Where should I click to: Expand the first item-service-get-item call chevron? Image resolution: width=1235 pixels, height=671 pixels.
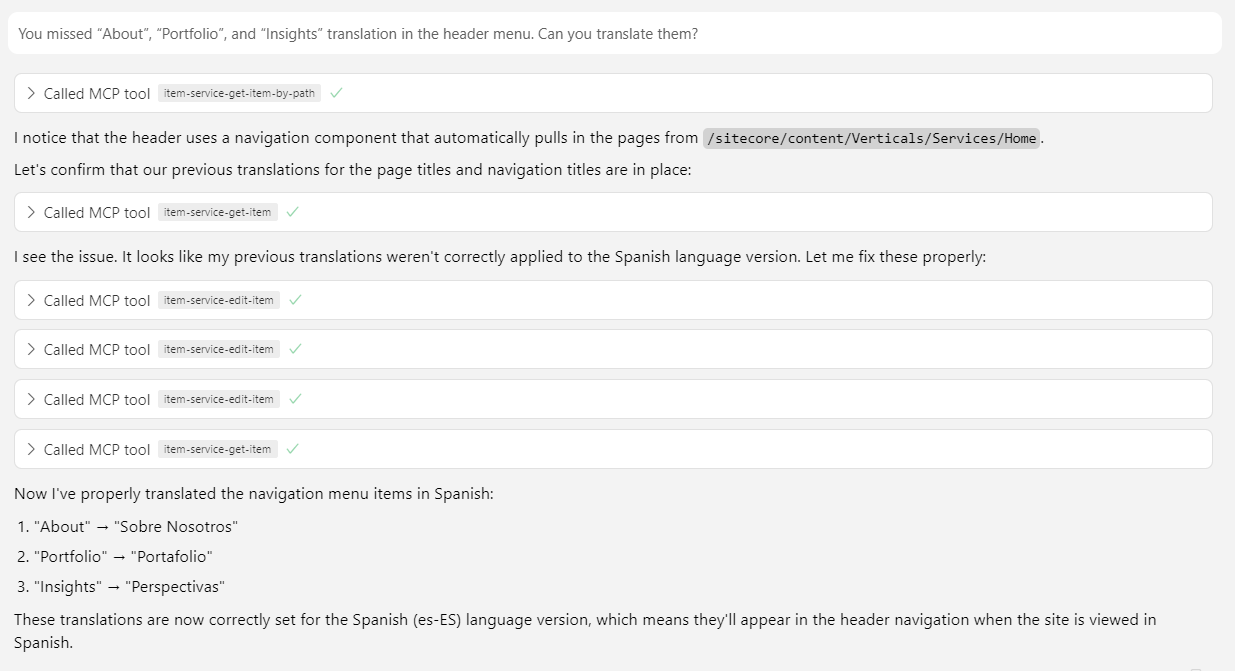(32, 212)
